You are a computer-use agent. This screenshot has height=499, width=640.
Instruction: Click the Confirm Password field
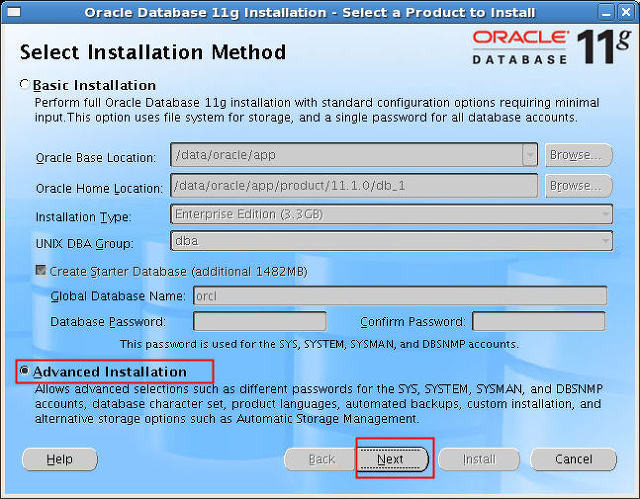pyautogui.click(x=539, y=322)
